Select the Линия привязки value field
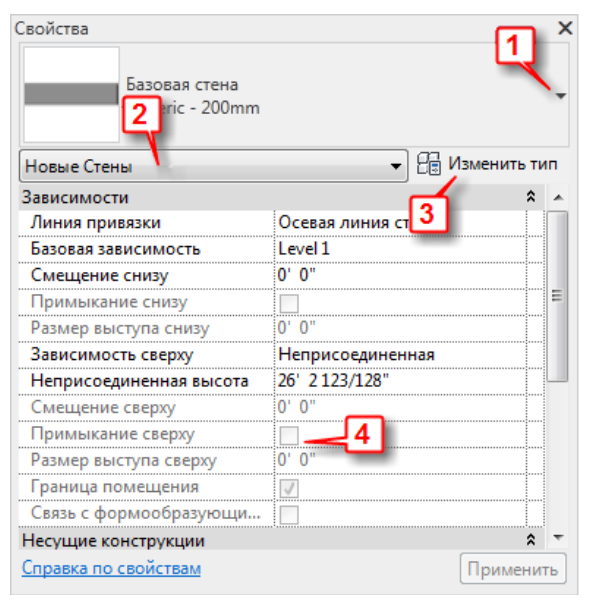This screenshot has height=607, width=592. coord(400,223)
